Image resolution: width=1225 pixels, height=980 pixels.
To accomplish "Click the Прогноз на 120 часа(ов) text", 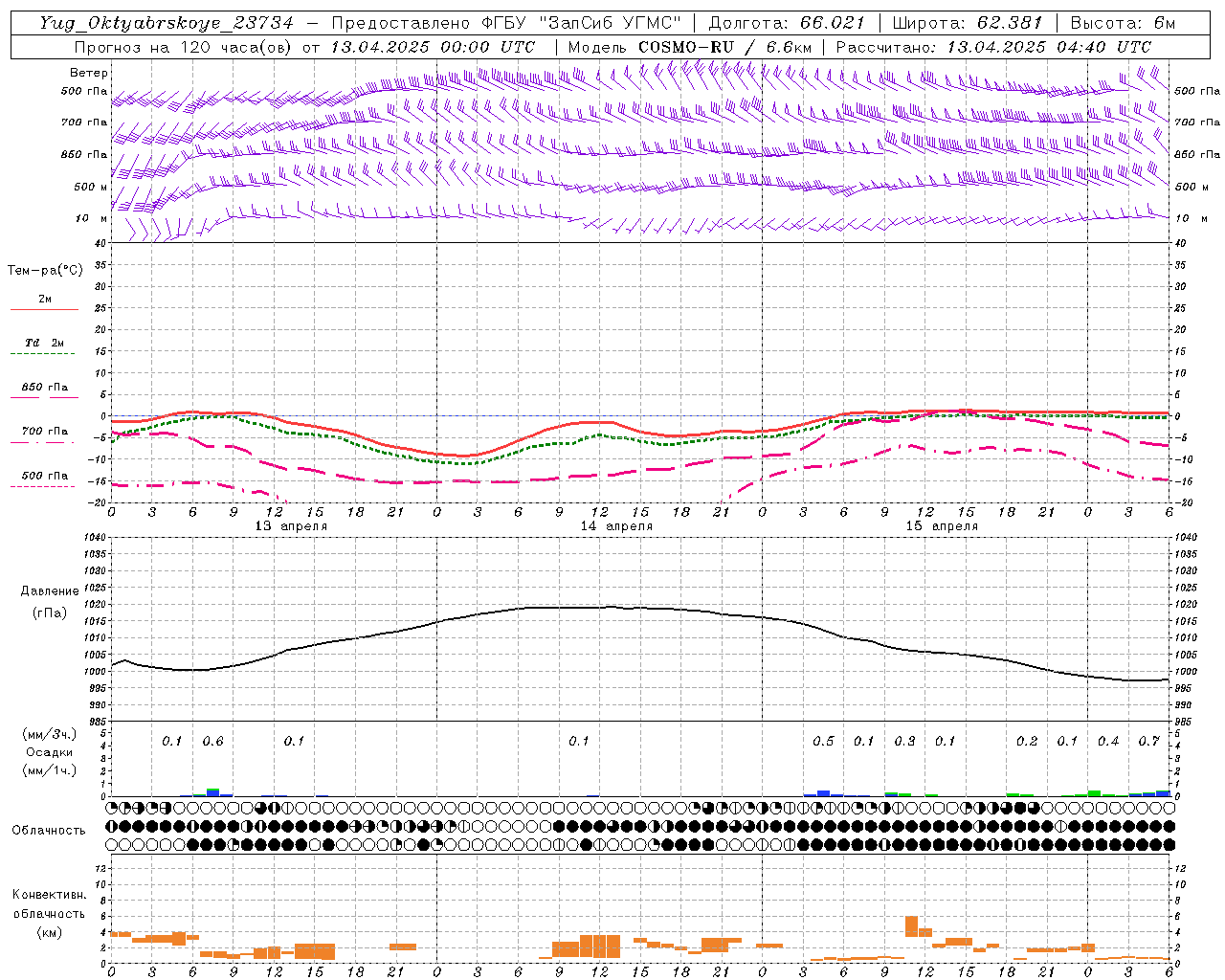I will (184, 47).
